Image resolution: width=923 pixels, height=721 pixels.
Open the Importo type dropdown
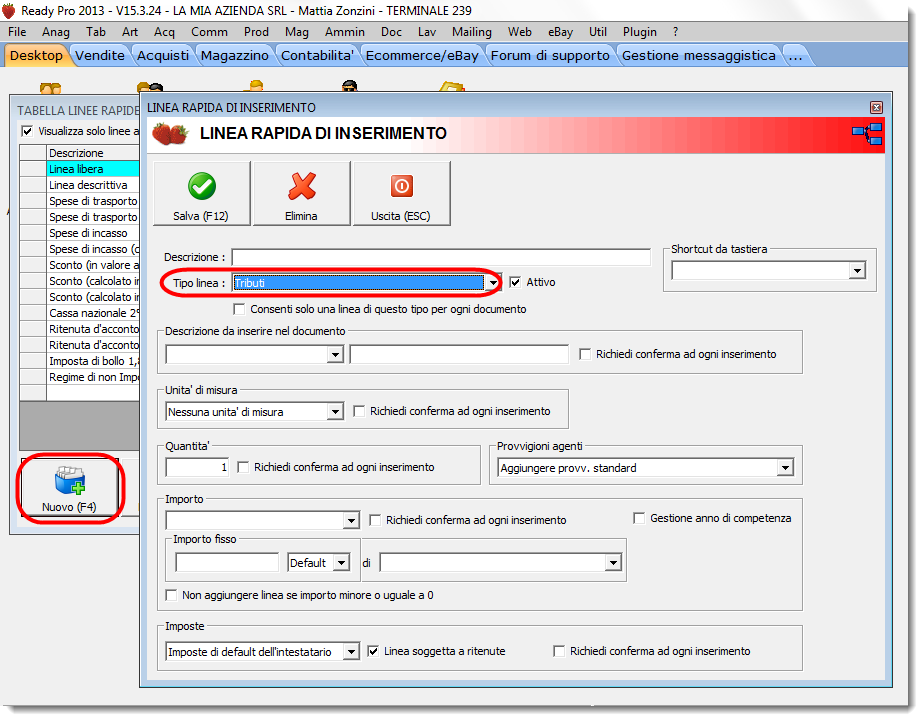(x=351, y=520)
